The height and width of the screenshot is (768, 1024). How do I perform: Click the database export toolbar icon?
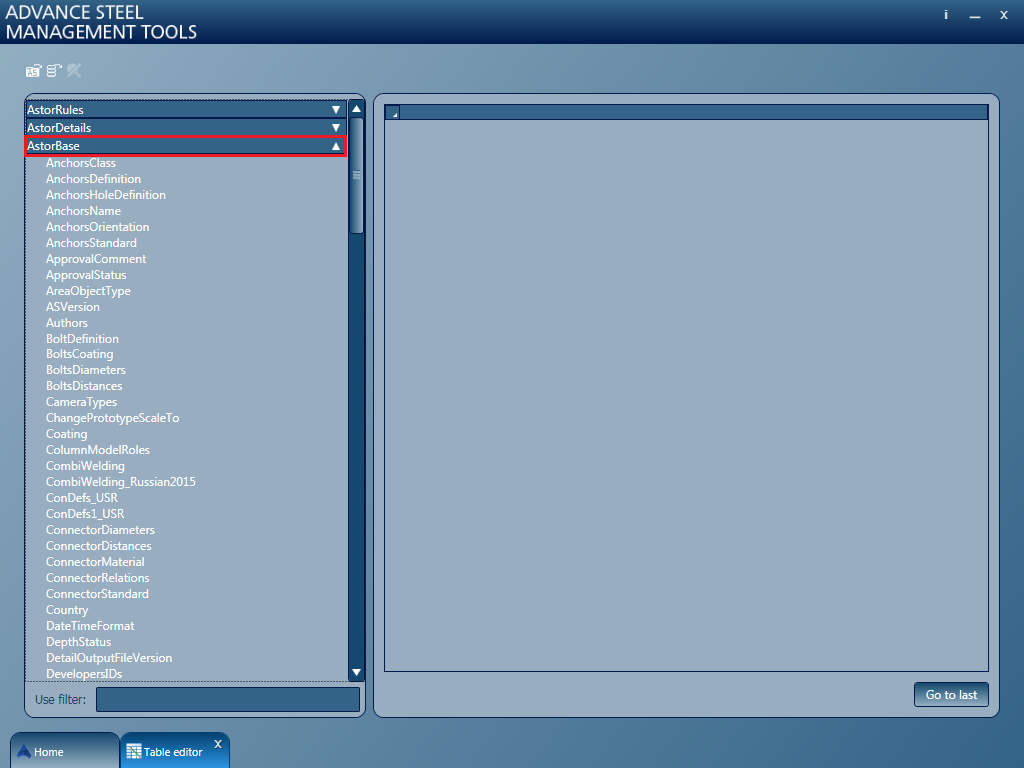click(54, 71)
